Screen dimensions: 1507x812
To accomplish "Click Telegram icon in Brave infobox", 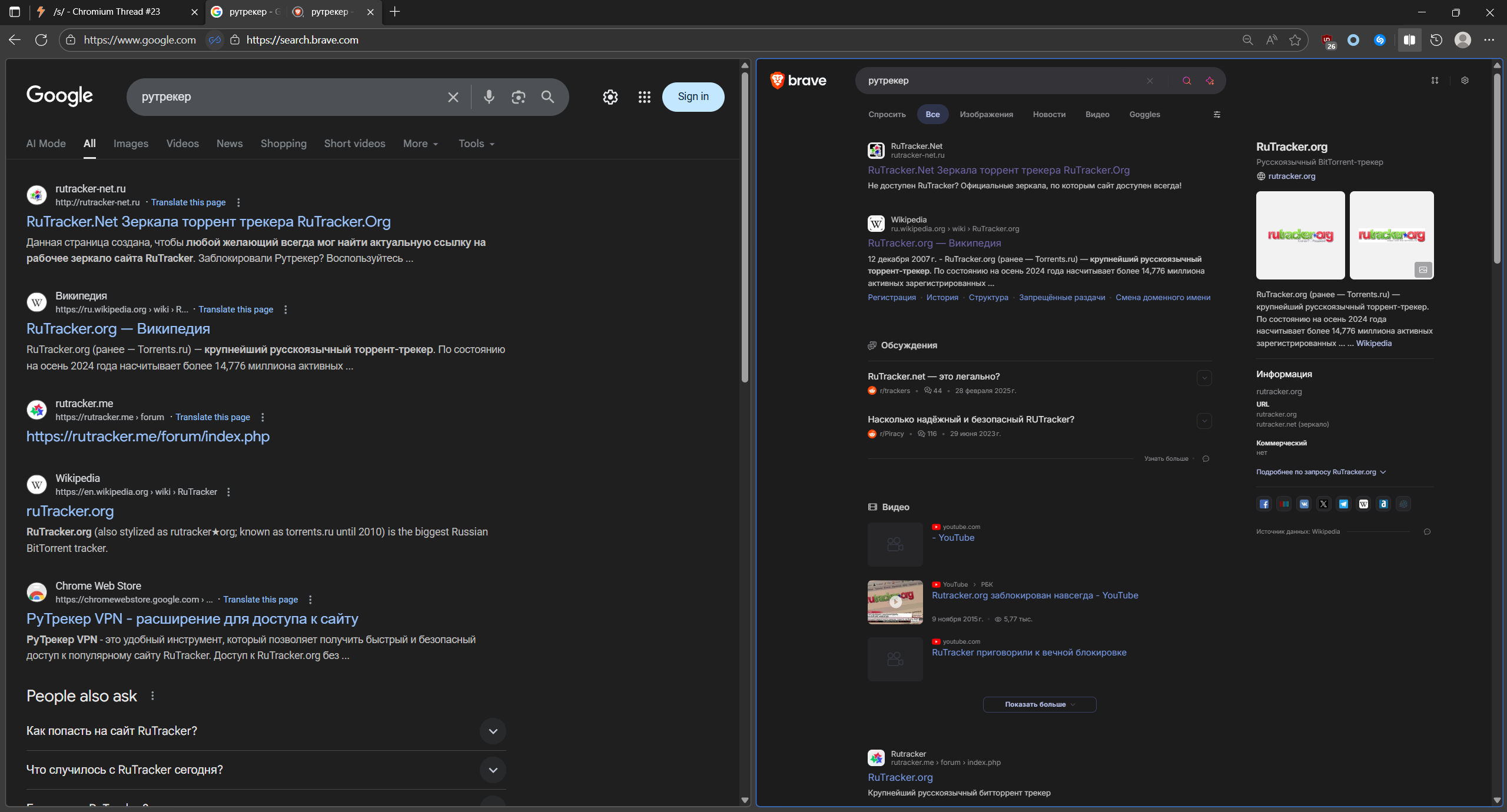I will [1343, 504].
